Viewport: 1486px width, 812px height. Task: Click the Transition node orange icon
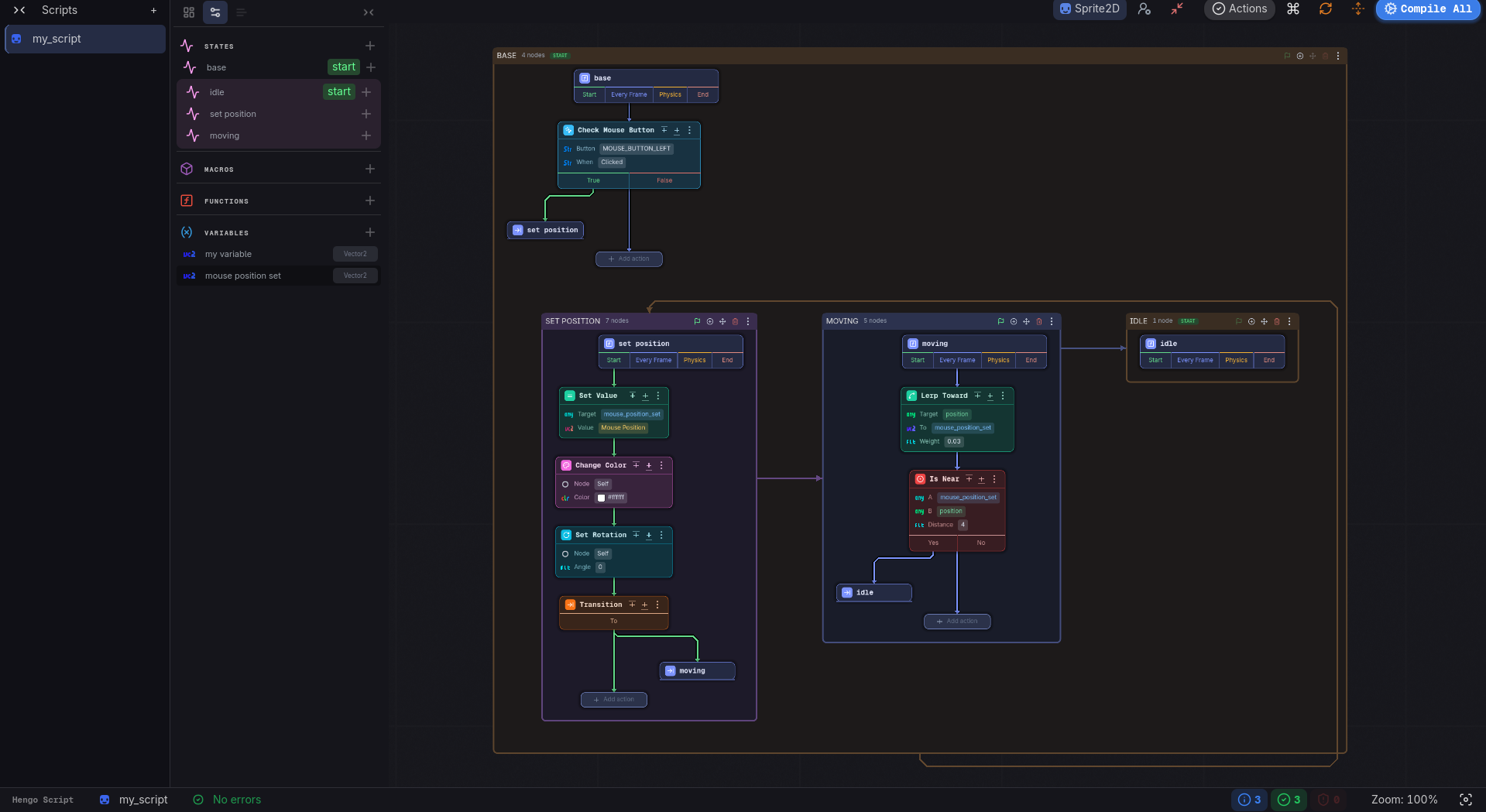[x=571, y=605]
